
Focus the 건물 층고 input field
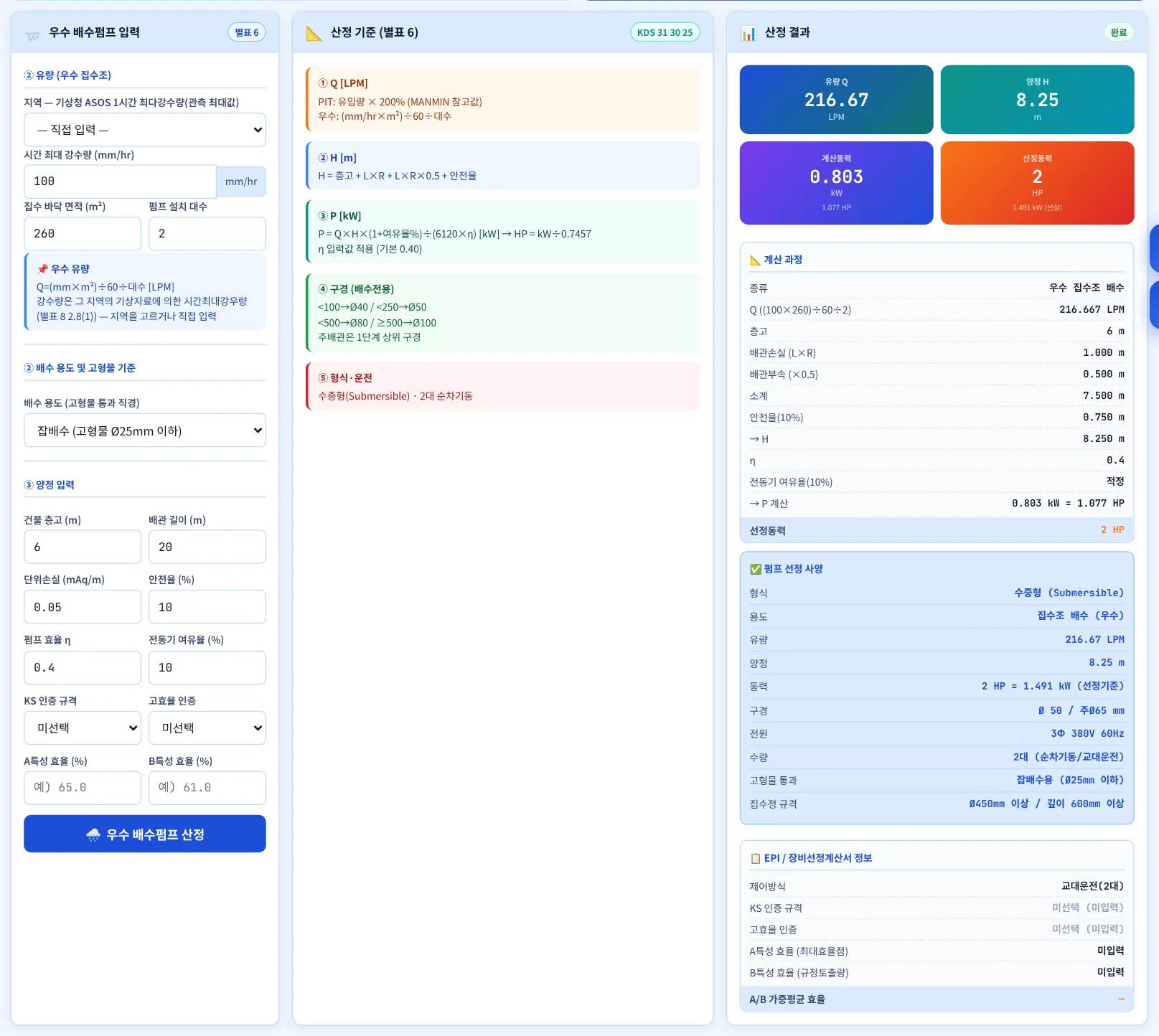tap(83, 547)
